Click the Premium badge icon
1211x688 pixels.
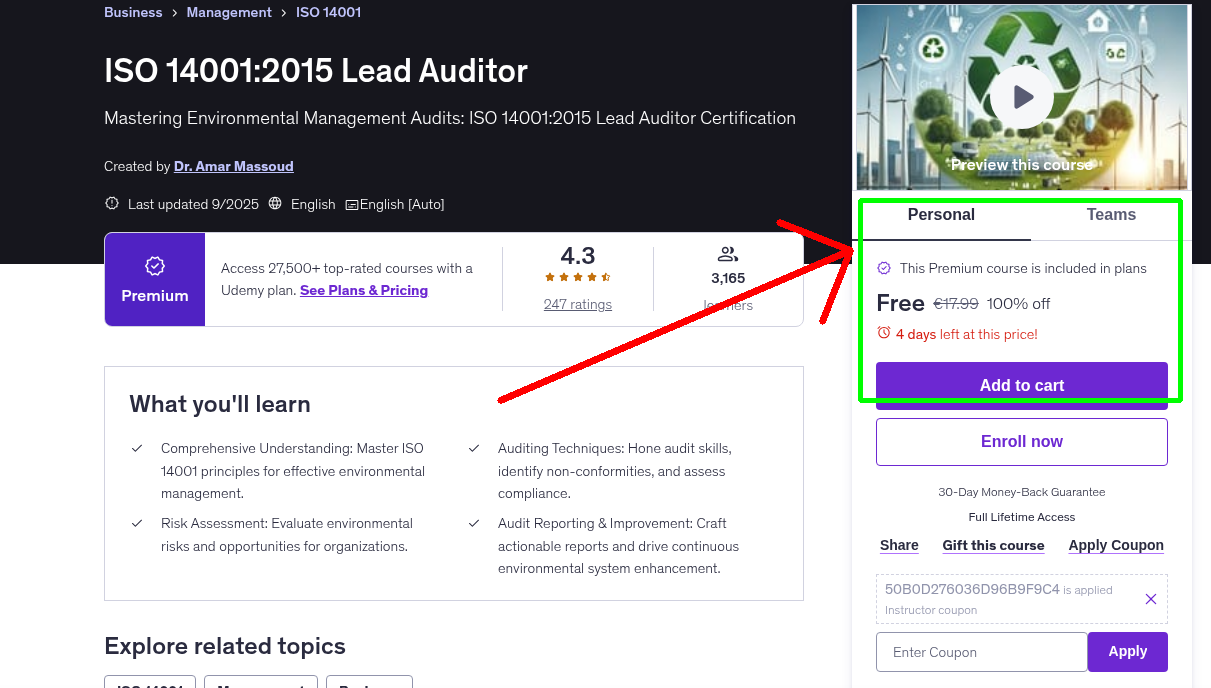point(154,266)
